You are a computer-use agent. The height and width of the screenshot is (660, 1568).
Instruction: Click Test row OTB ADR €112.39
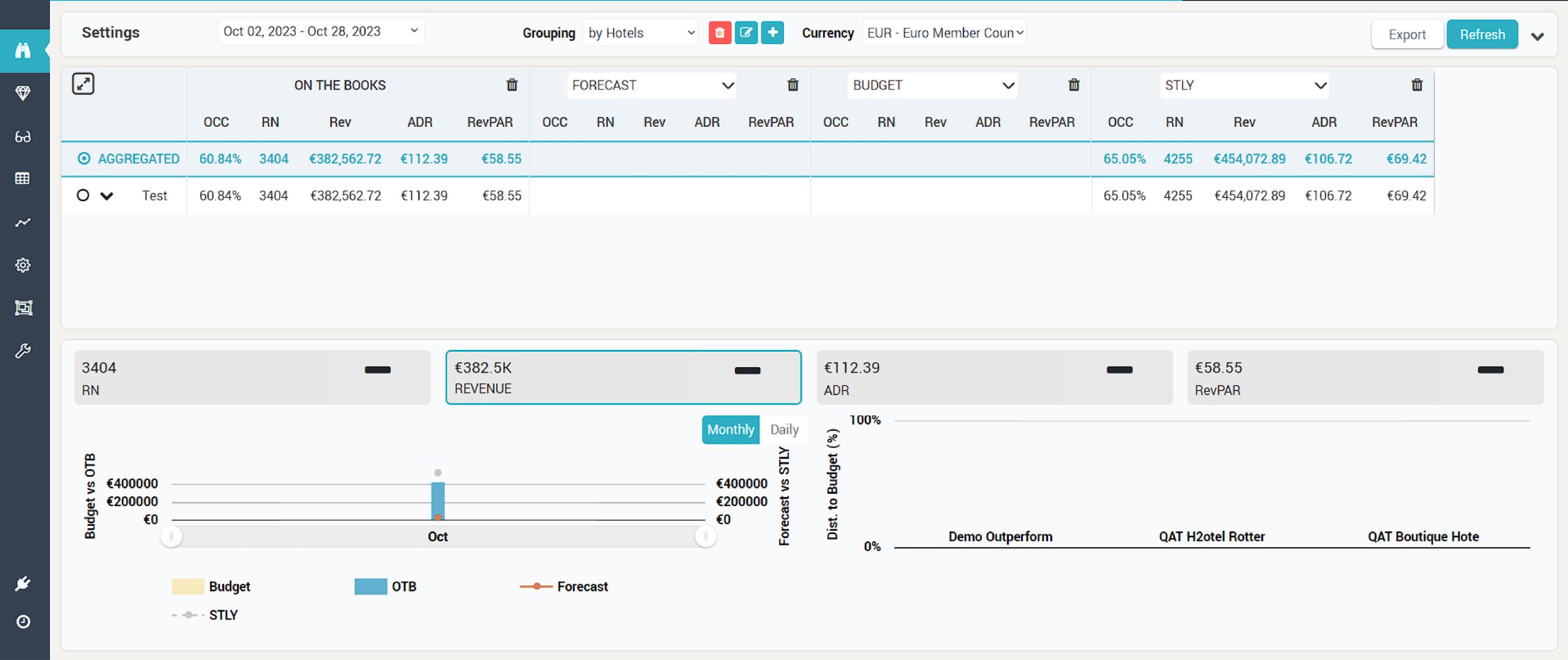click(x=424, y=195)
